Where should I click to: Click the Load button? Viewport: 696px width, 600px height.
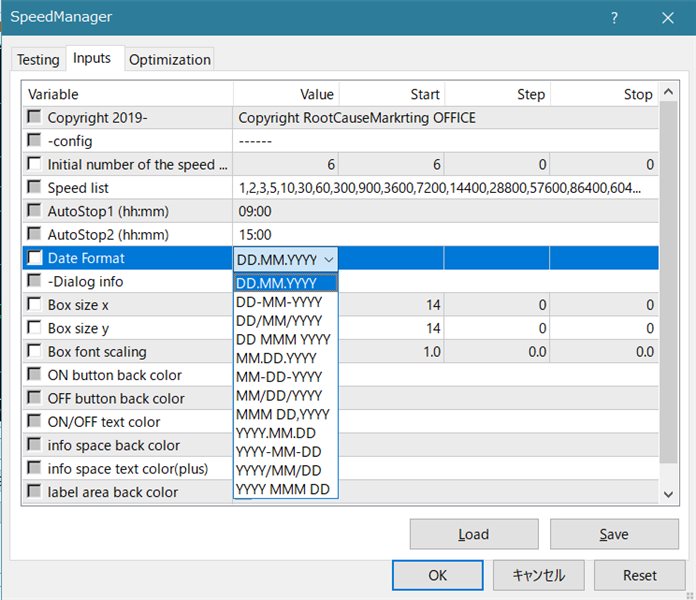tap(474, 534)
